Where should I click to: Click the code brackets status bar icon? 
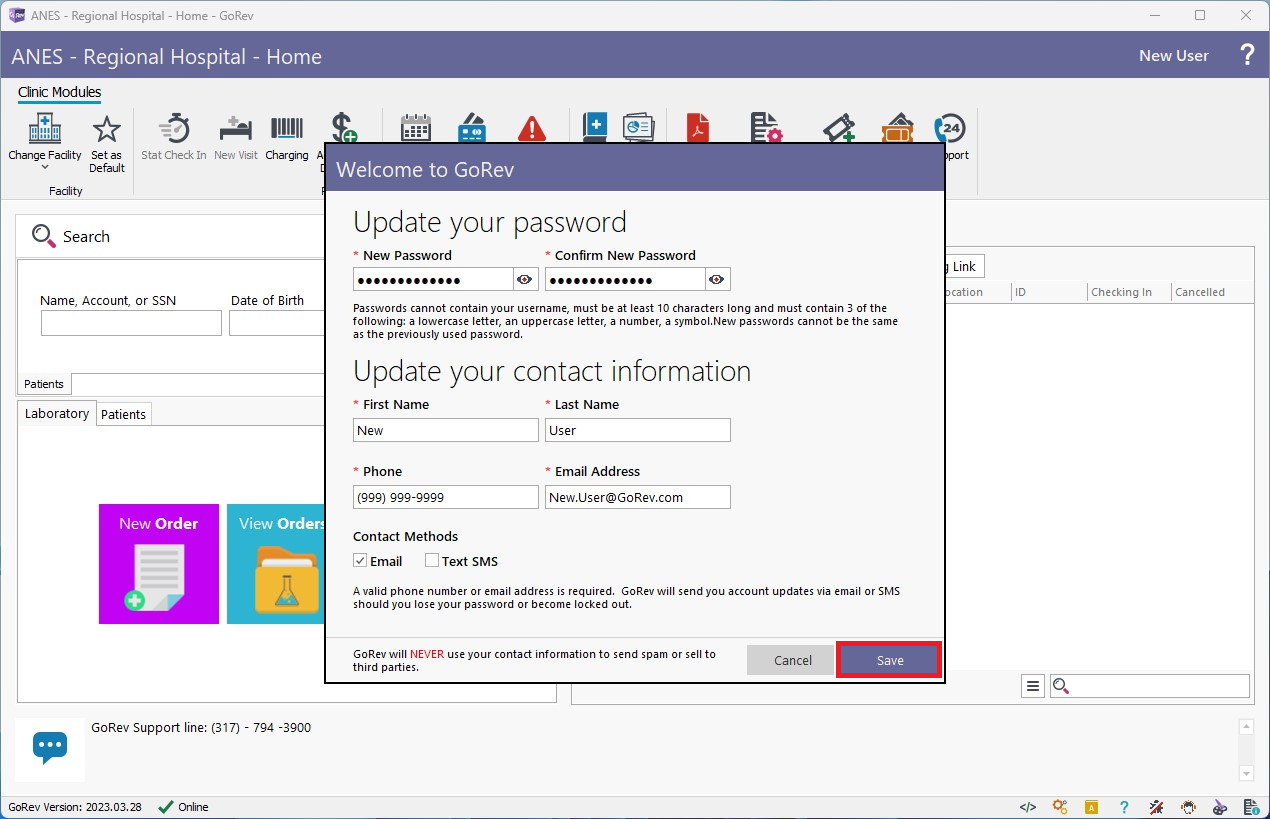point(1027,807)
